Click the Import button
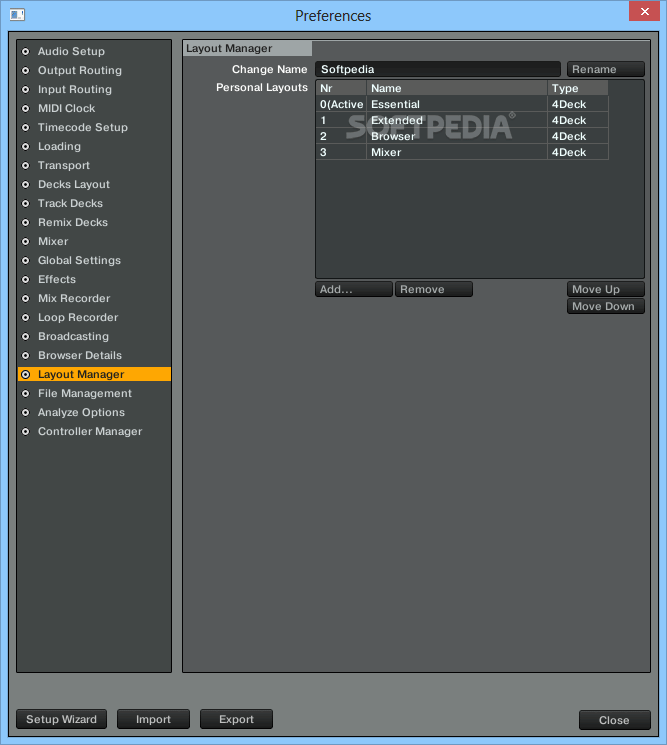Viewport: 667px width, 745px height. coord(153,719)
